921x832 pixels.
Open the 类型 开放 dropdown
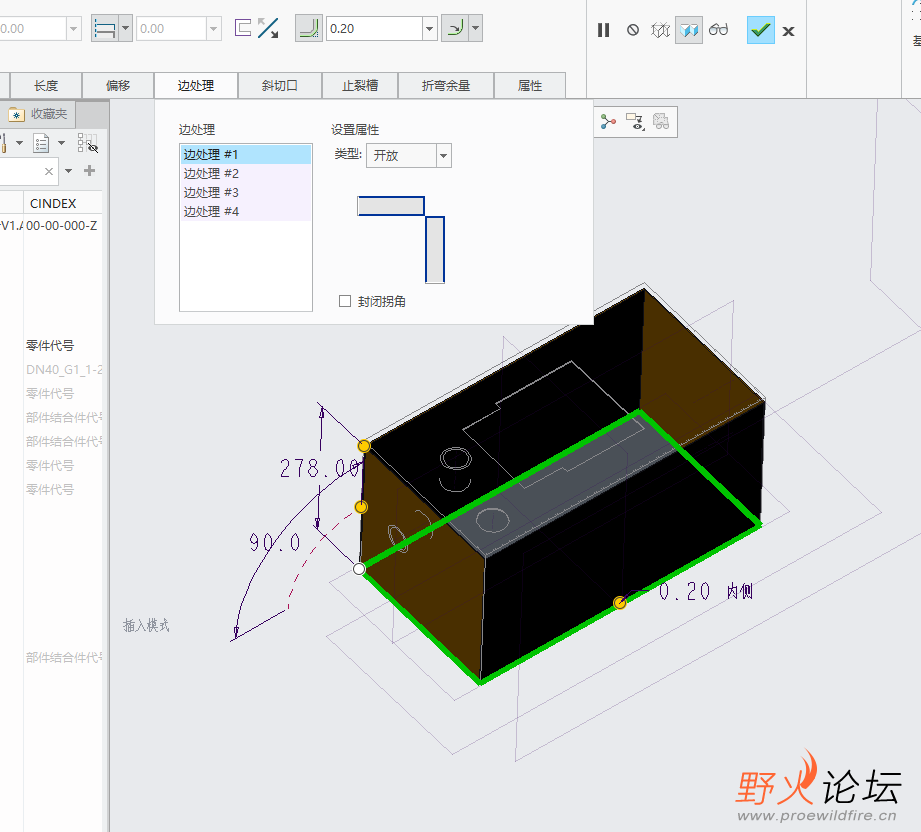coord(409,156)
